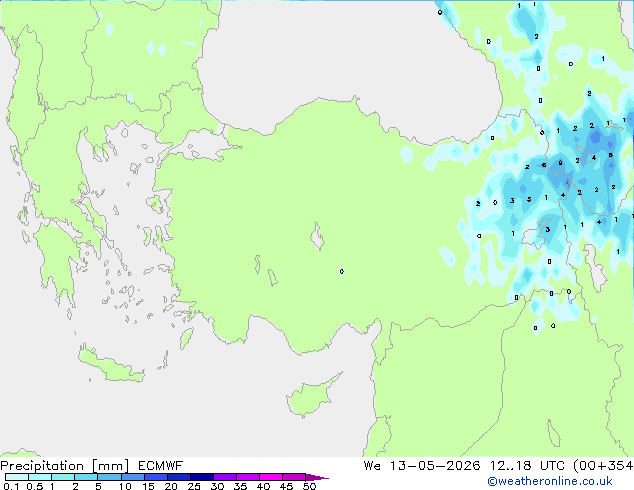Viewport: 634px width, 490px height.
Task: Select the 10–15 mm legend swatch
Action: [132, 477]
